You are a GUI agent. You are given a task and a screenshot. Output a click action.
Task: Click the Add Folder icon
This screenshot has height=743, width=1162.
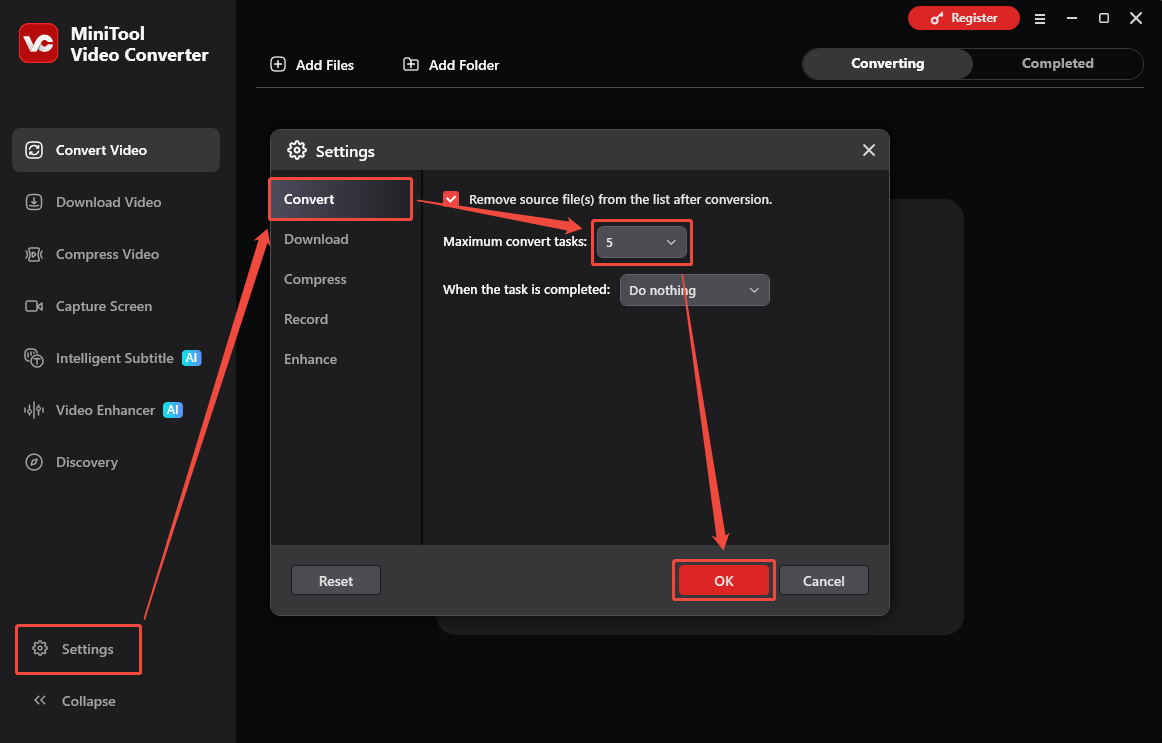tap(411, 64)
